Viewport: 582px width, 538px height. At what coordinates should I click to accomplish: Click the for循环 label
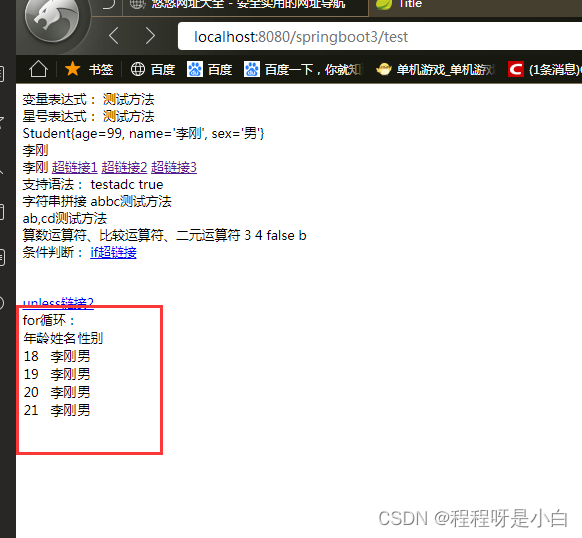tap(49, 320)
